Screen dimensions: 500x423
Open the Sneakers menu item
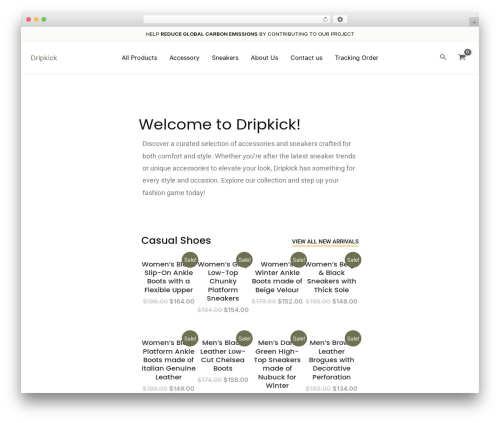pos(225,58)
